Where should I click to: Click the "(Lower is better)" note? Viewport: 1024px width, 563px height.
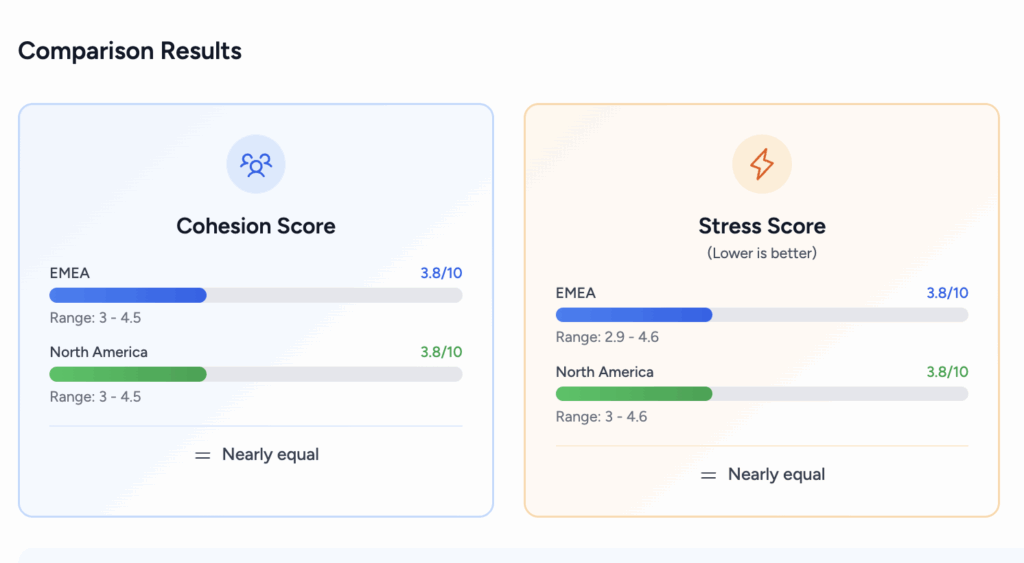(762, 253)
